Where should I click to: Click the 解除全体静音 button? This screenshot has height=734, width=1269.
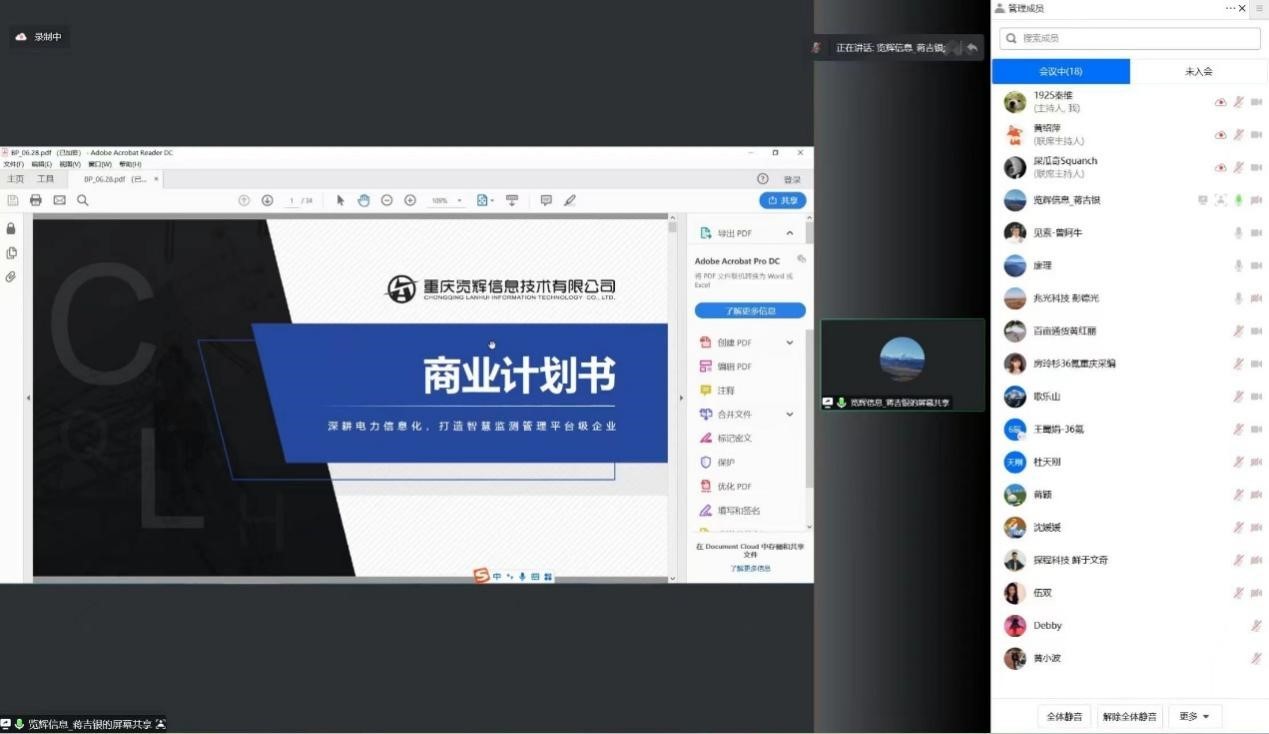pyautogui.click(x=1129, y=716)
